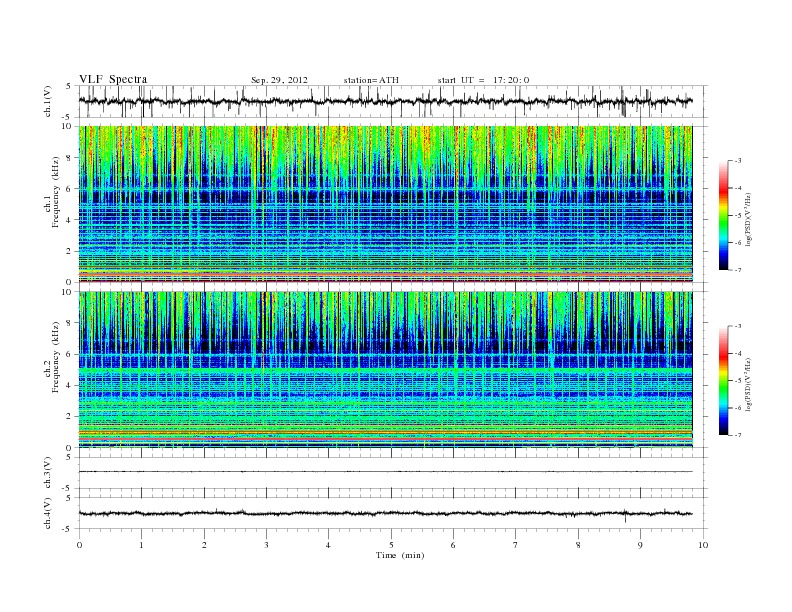
Task: Click the date 'Sep. 29, 2012'
Action: 279,80
